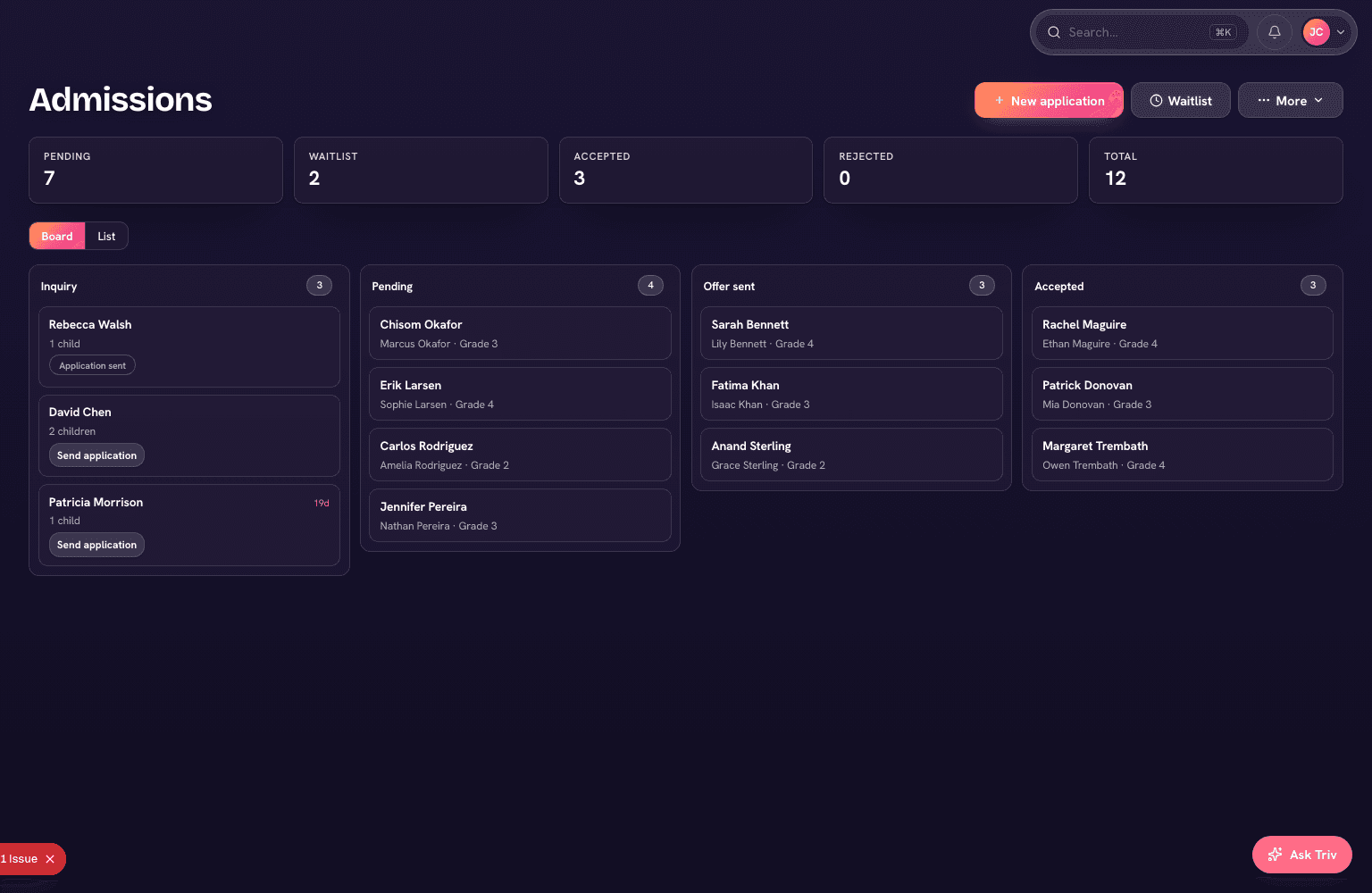
Task: Click the ellipsis icon on More
Action: pyautogui.click(x=1264, y=101)
